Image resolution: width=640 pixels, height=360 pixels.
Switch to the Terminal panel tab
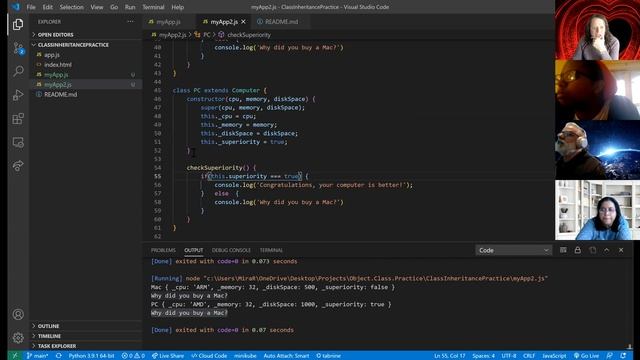click(x=271, y=250)
